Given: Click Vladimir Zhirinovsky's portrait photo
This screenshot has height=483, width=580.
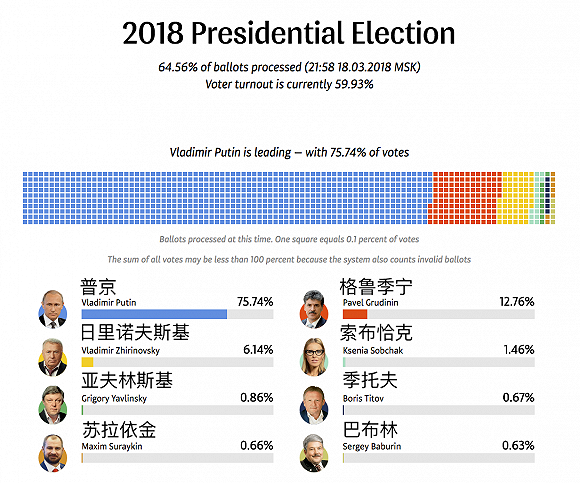Looking at the screenshot, I should pos(53,357).
